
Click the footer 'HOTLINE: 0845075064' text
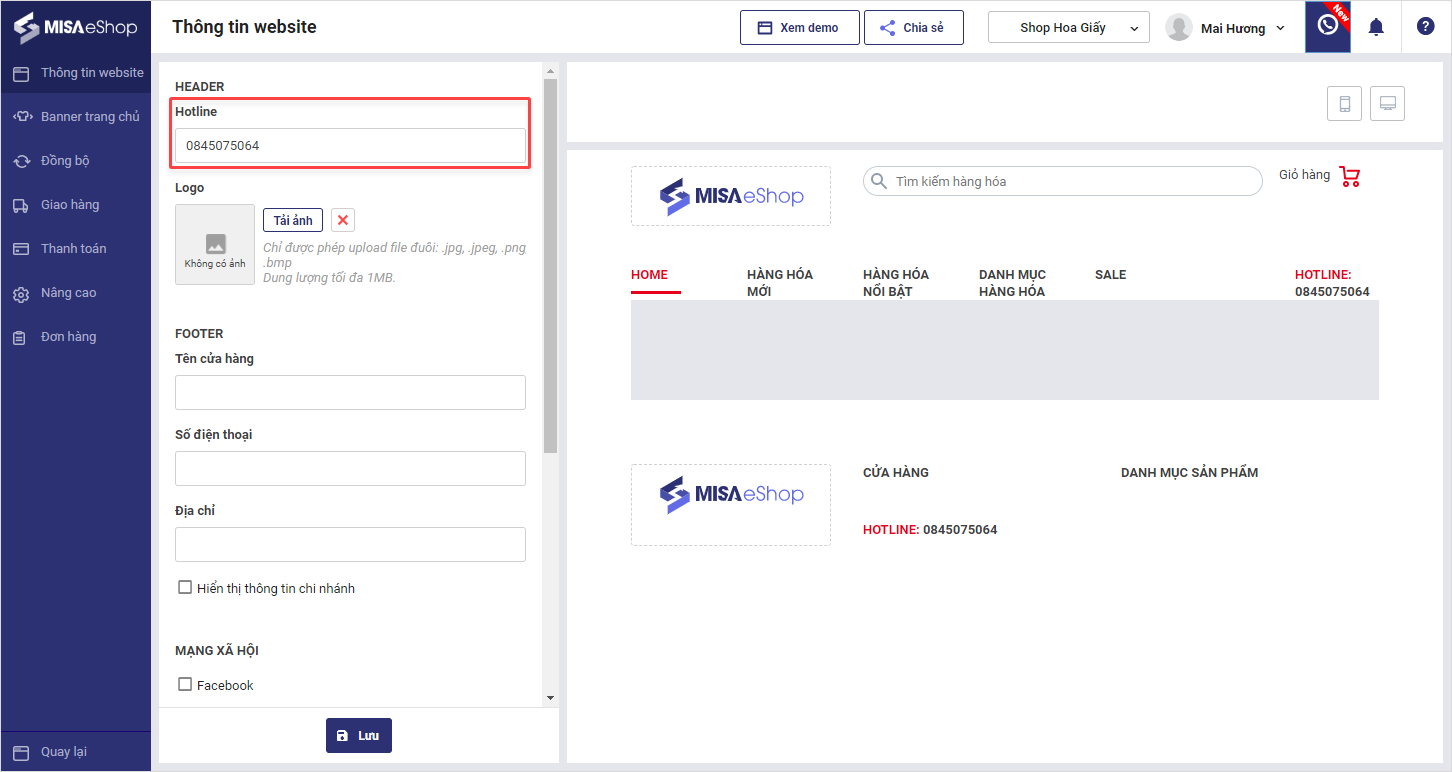[930, 530]
